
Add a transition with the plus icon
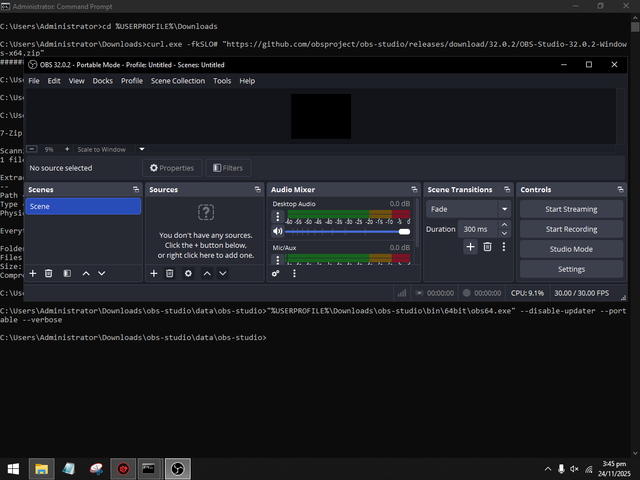471,247
